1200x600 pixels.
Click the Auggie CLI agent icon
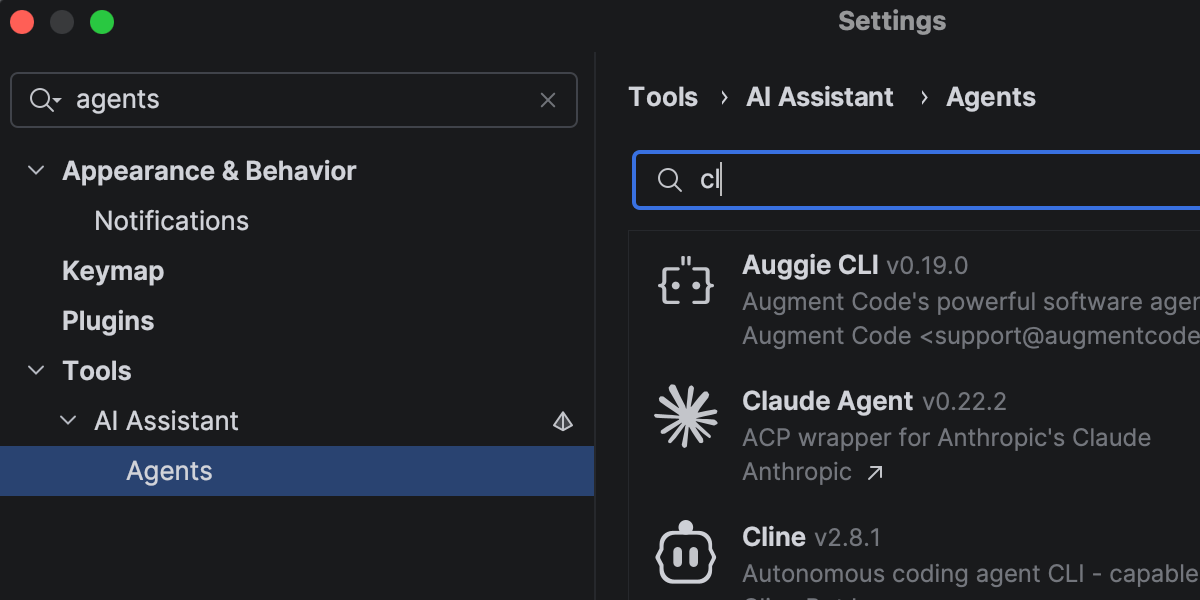685,284
